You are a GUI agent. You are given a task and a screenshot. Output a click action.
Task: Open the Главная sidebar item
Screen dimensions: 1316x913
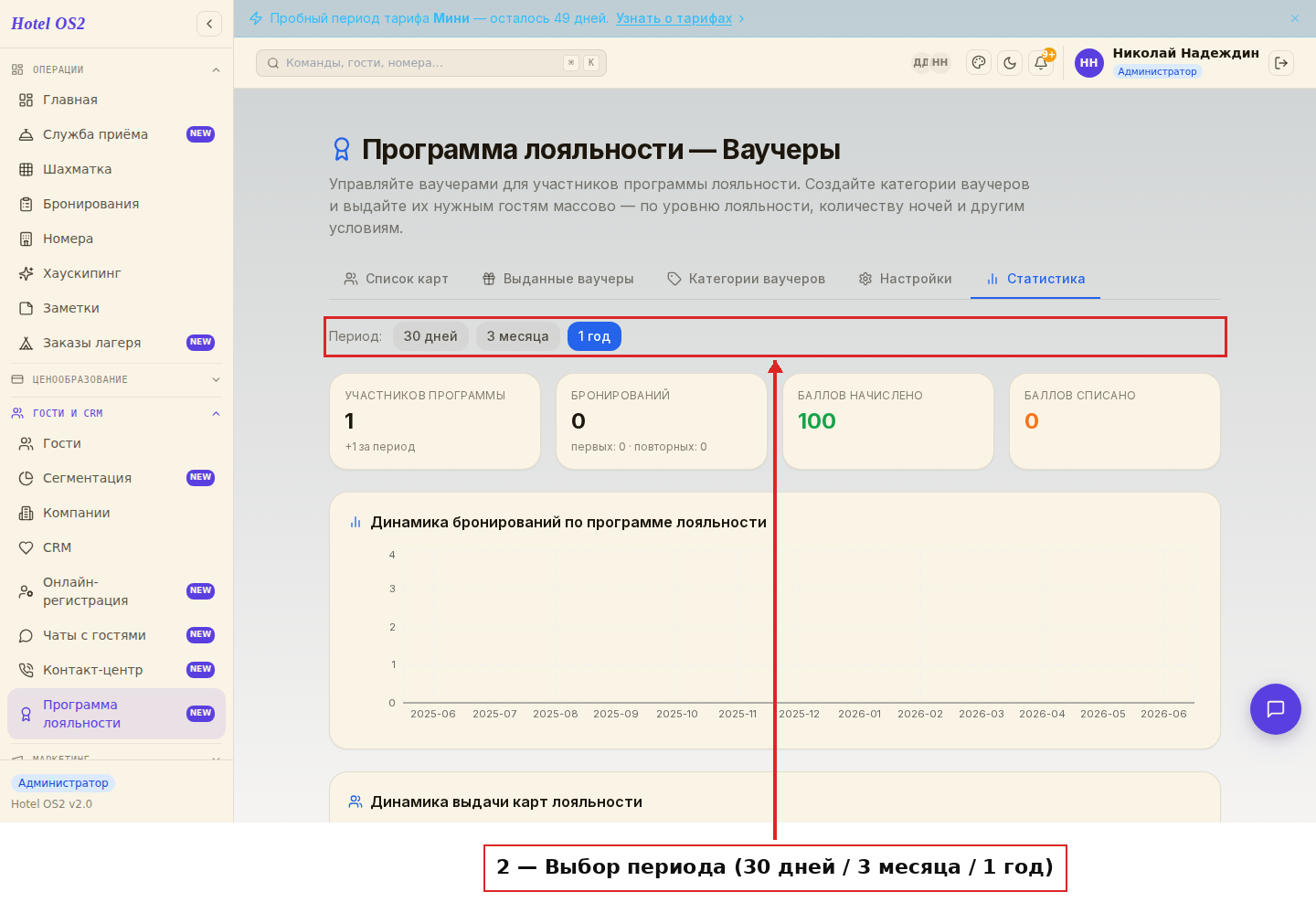pyautogui.click(x=116, y=100)
